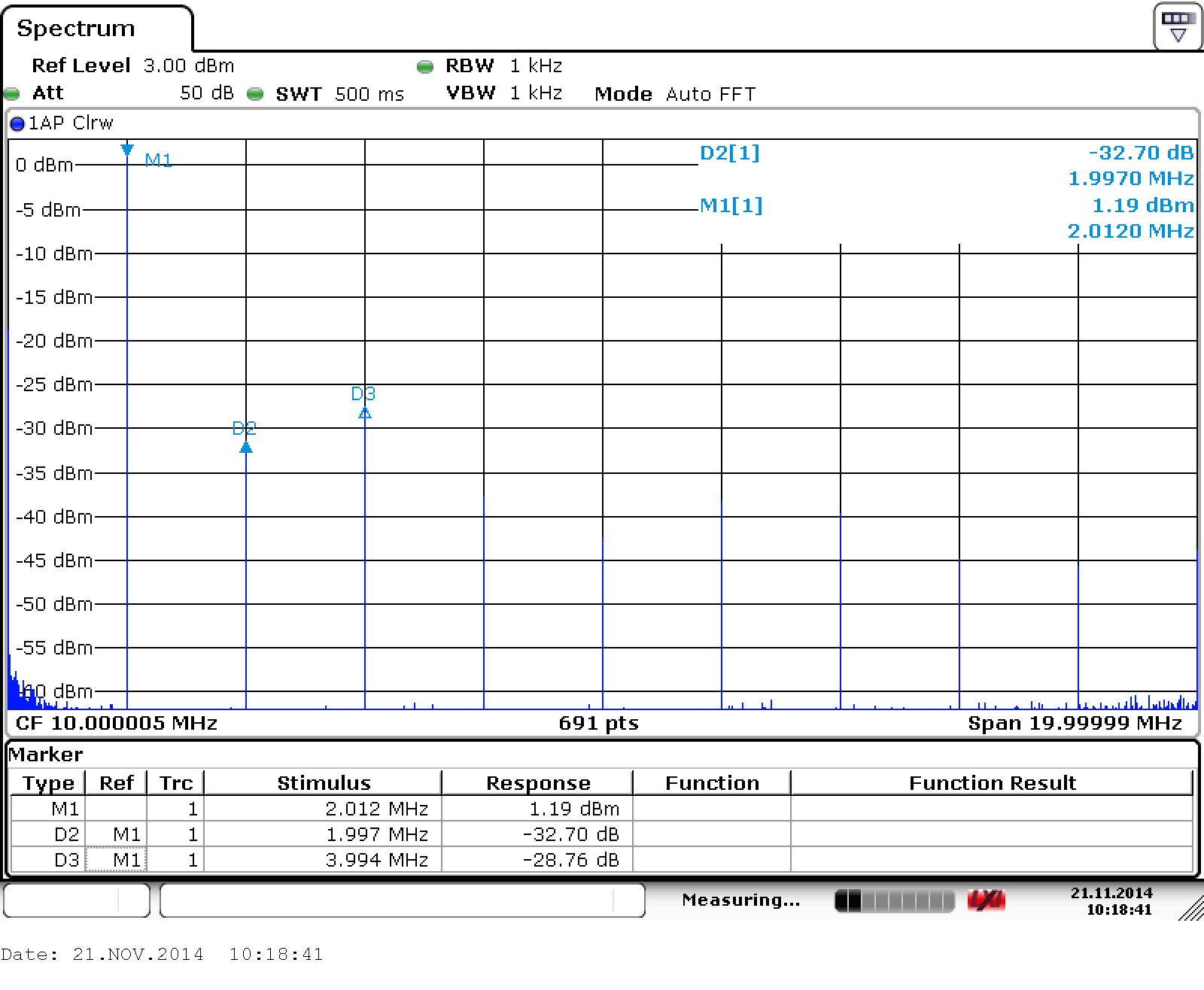
Task: Click the M1[1] marker readout label
Action: [x=731, y=205]
